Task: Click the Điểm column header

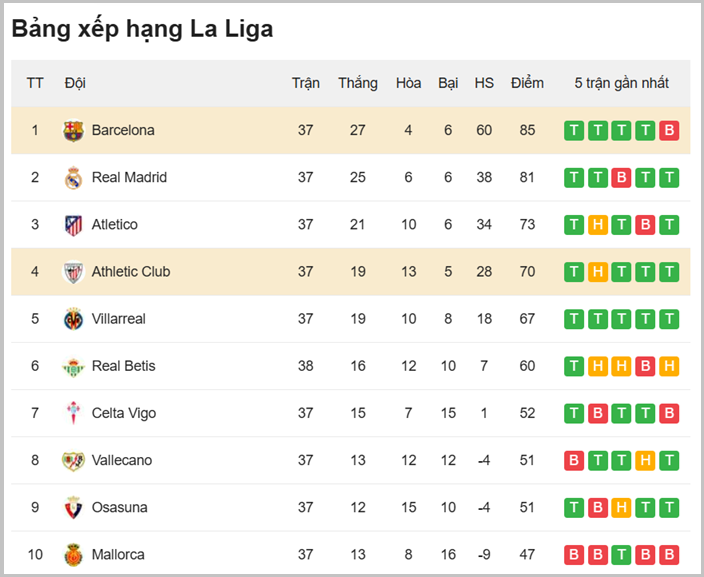Action: point(527,83)
